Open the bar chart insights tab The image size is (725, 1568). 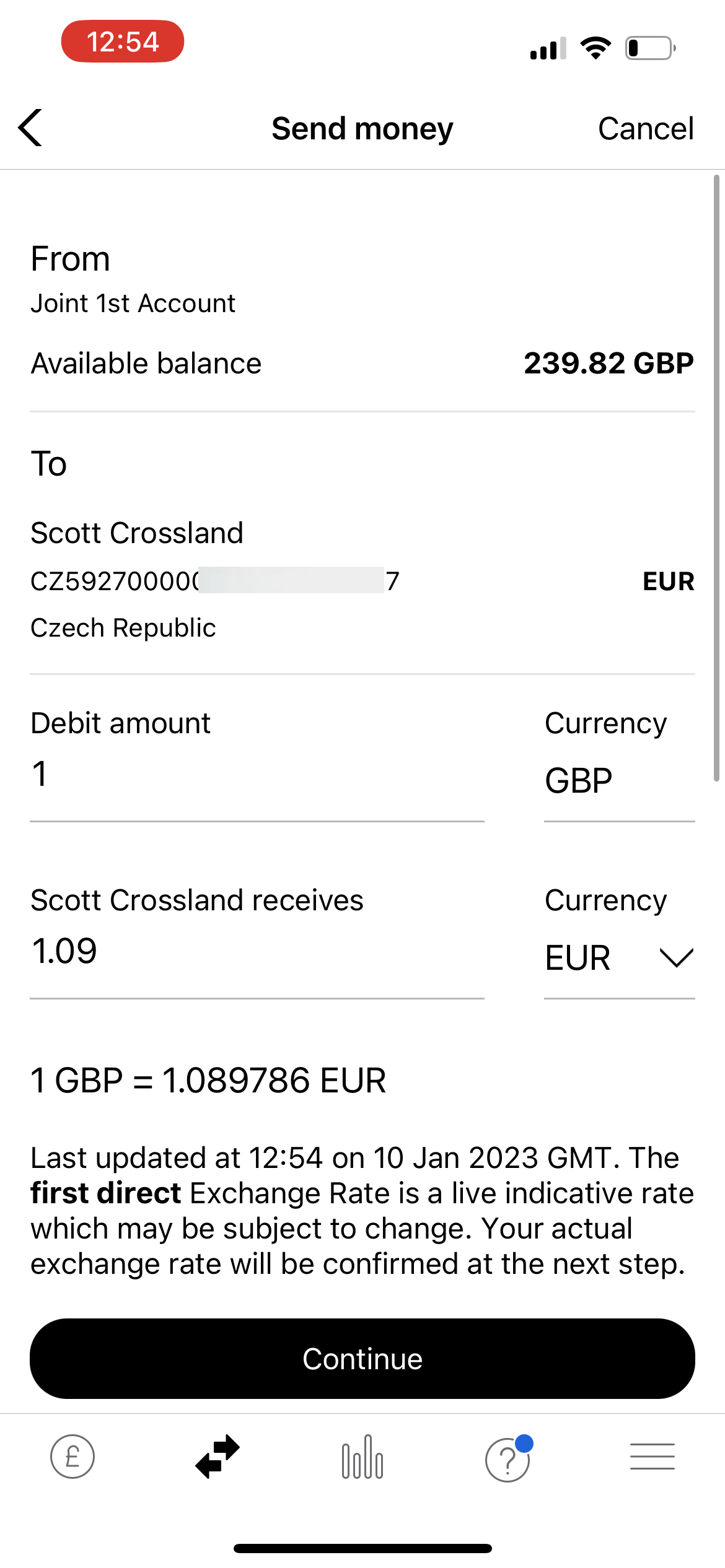point(362,1457)
